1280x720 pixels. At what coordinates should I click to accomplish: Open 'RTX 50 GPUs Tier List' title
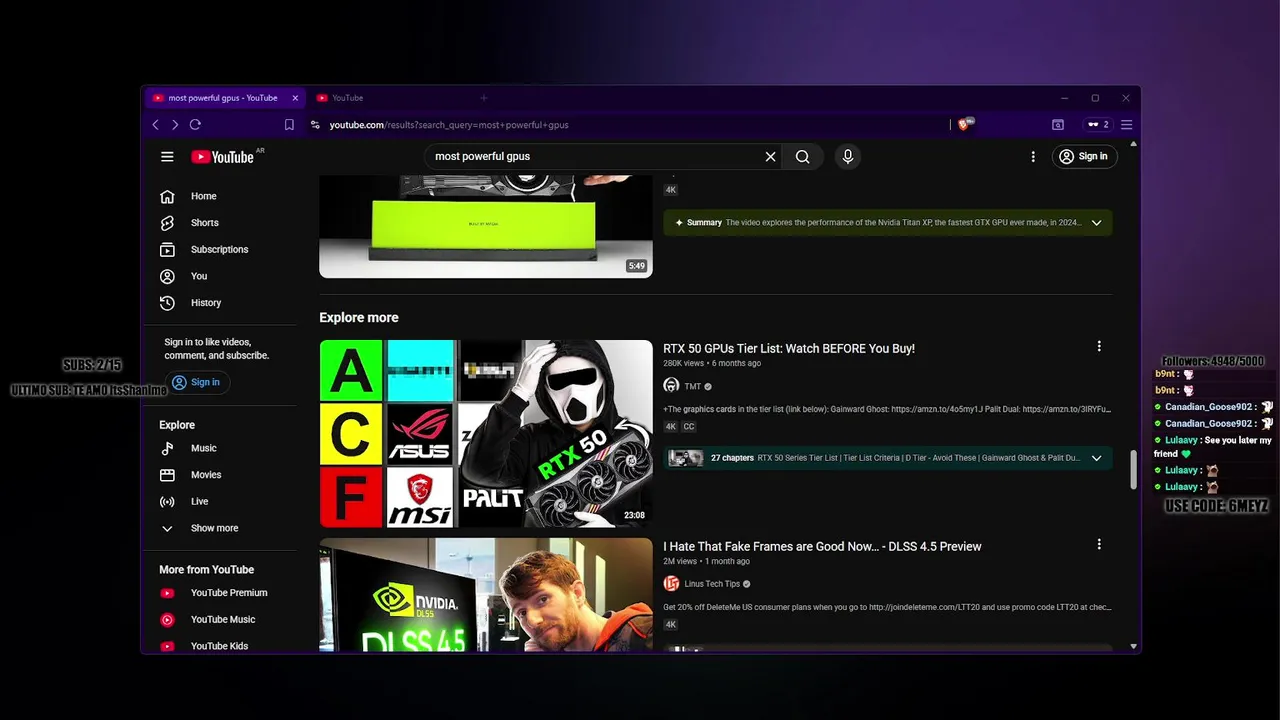789,349
